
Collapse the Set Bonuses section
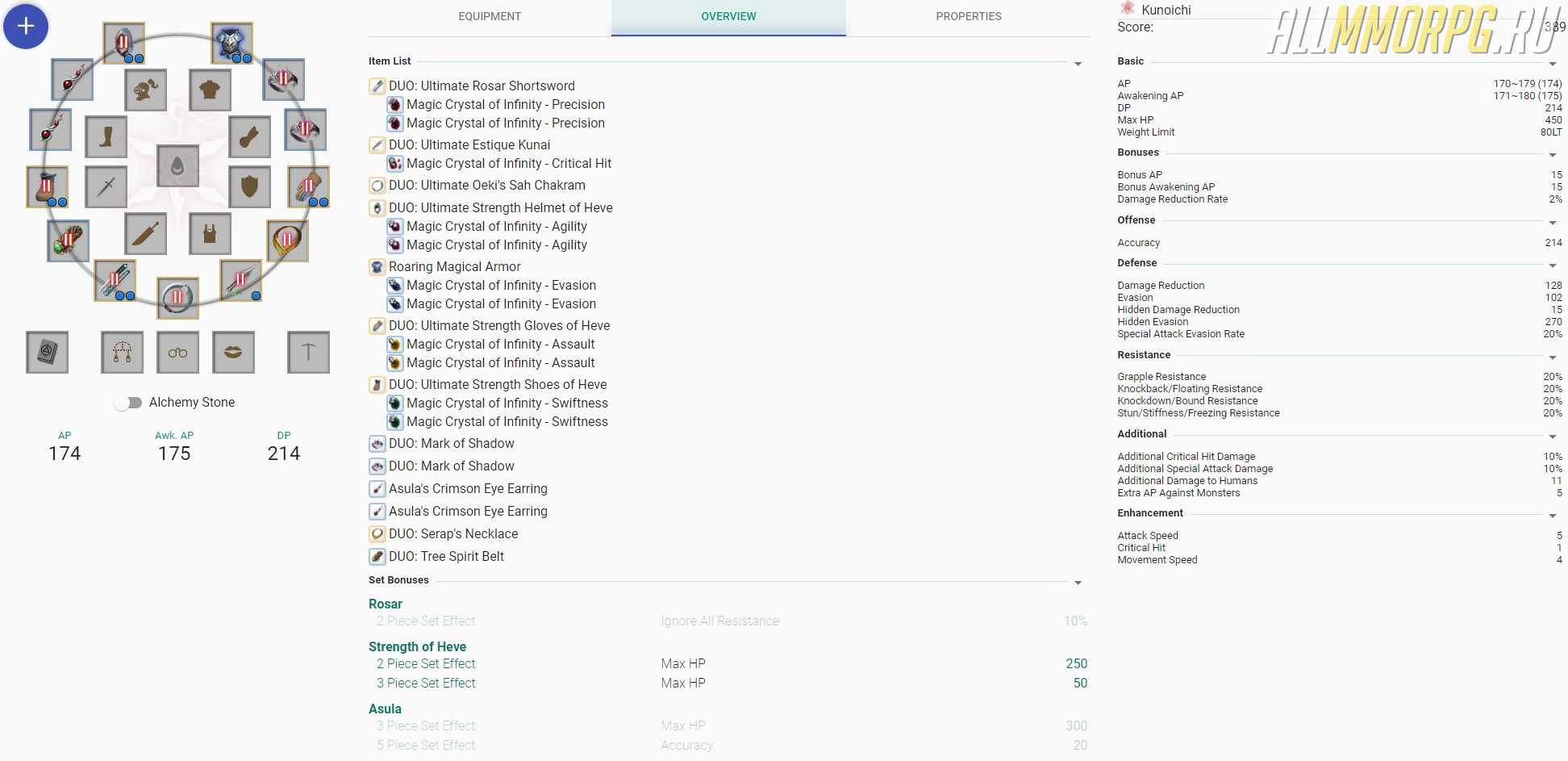coord(1078,583)
